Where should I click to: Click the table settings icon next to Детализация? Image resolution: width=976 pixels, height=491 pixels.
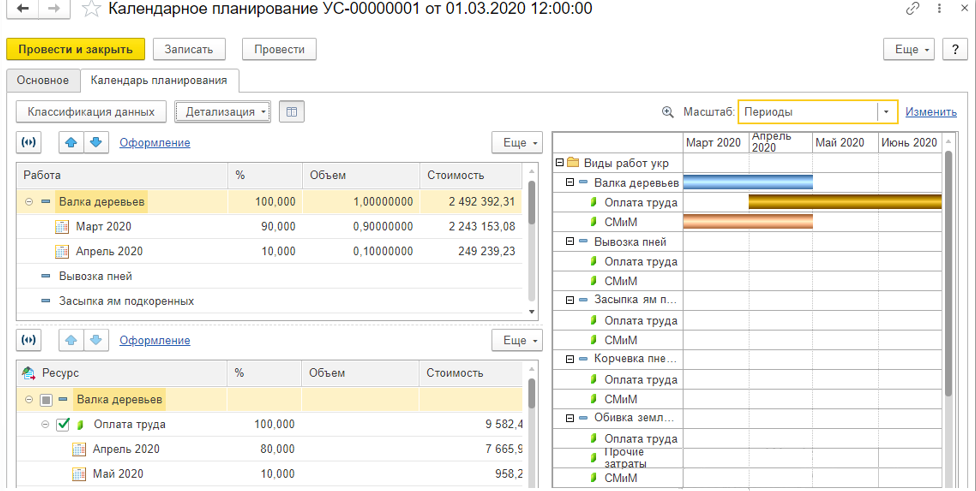click(x=291, y=112)
